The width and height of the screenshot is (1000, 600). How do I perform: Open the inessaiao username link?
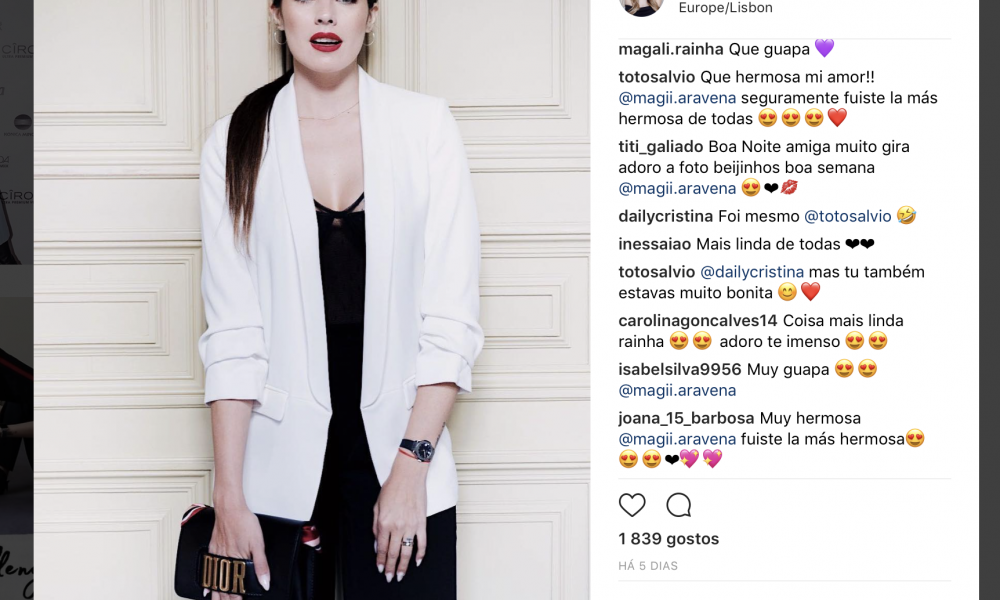click(655, 244)
